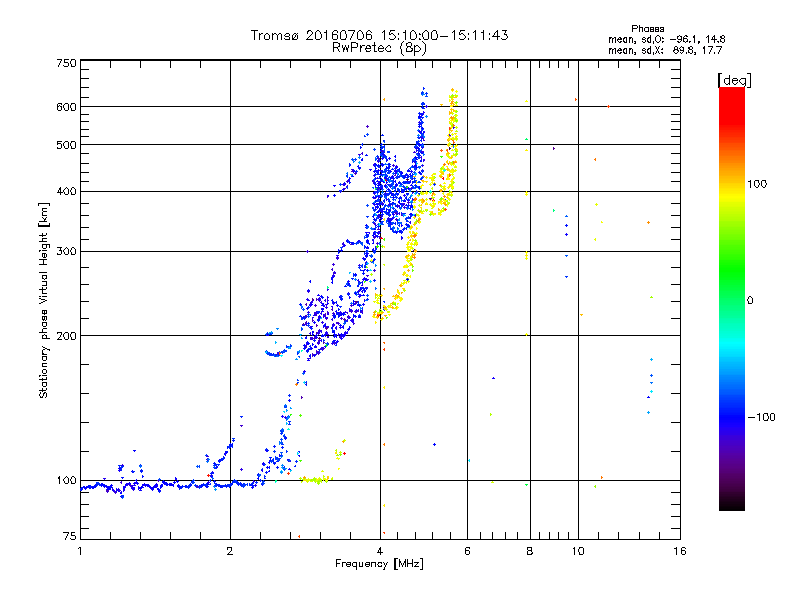Click the x-axis '4' tick label

coord(380,551)
